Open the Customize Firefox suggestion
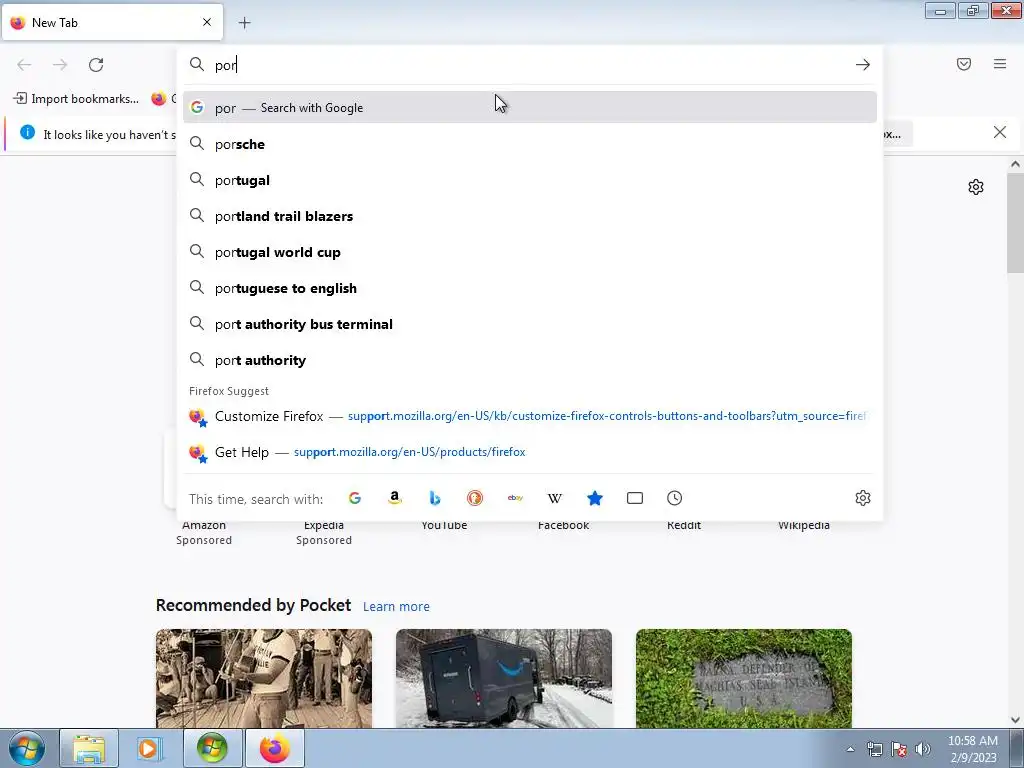This screenshot has width=1024, height=768. [x=530, y=416]
